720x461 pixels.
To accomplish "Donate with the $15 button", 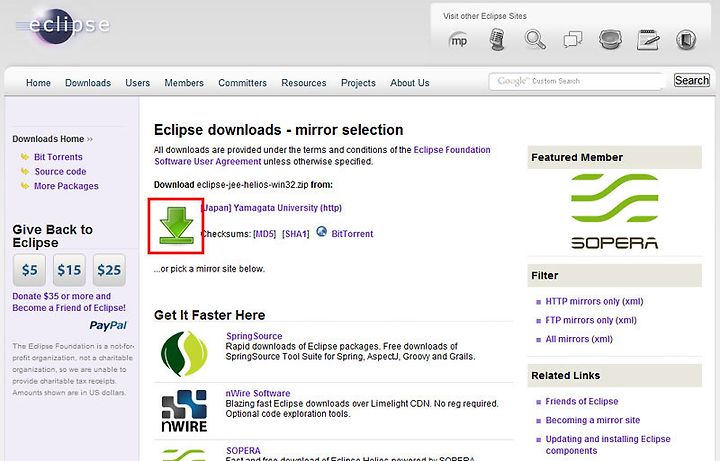I will point(69,270).
